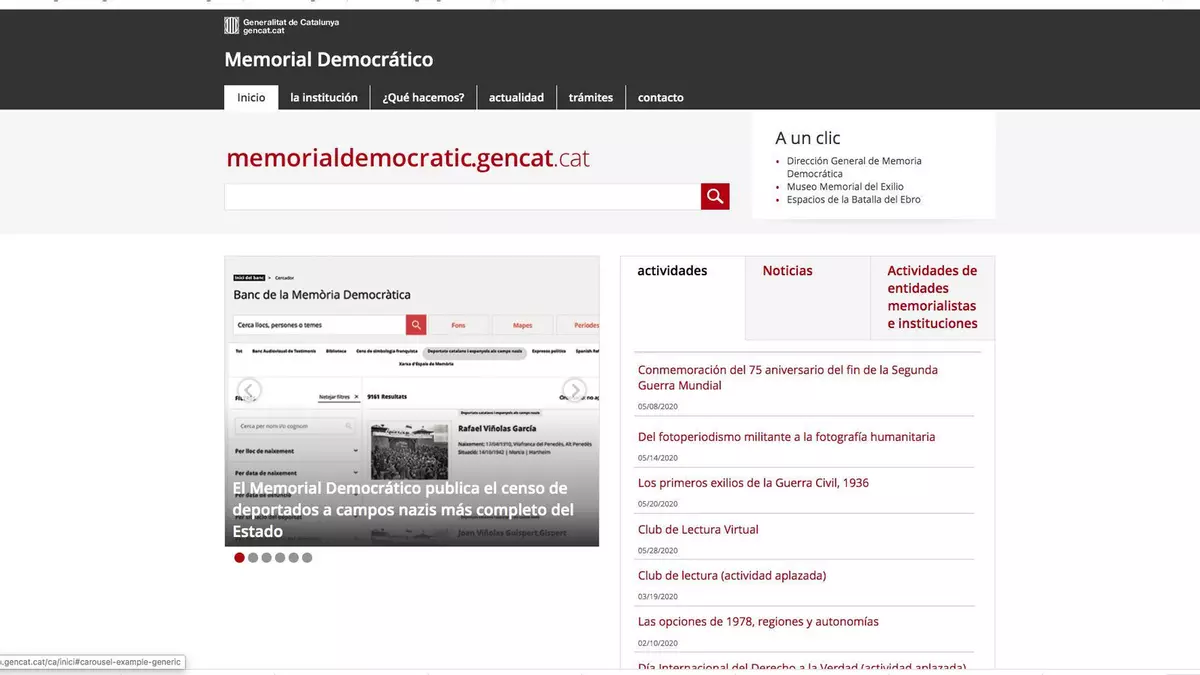Screen dimensions: 1200x675
Task: Open 'Espacios de la Batalla del Ebro' link
Action: pyautogui.click(x=853, y=200)
